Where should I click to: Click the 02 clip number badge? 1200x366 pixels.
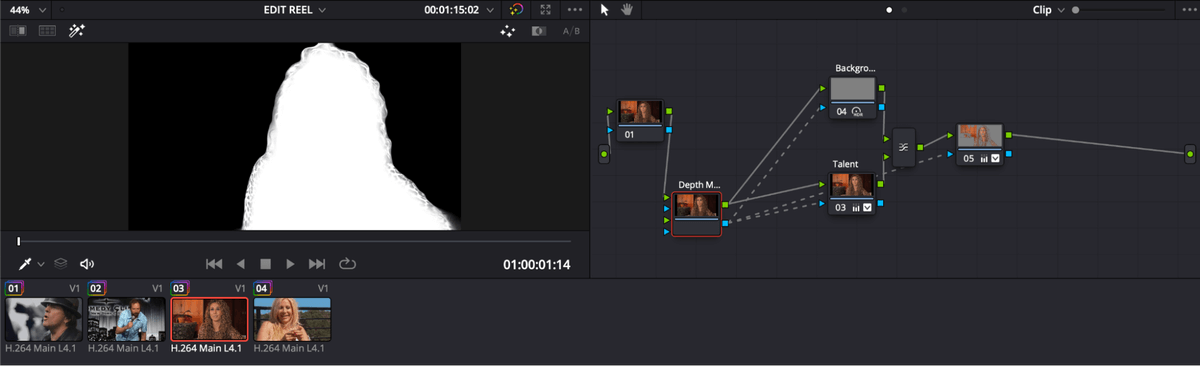[97, 288]
